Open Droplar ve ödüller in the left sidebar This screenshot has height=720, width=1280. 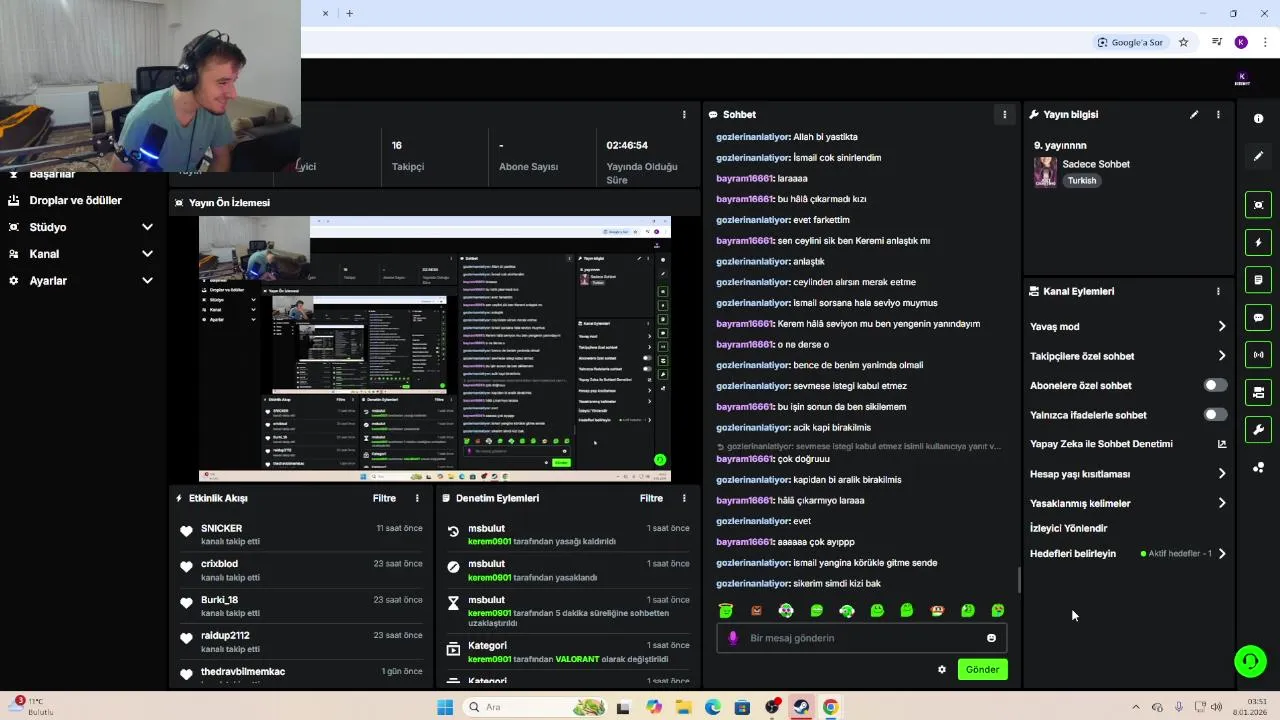[x=75, y=200]
